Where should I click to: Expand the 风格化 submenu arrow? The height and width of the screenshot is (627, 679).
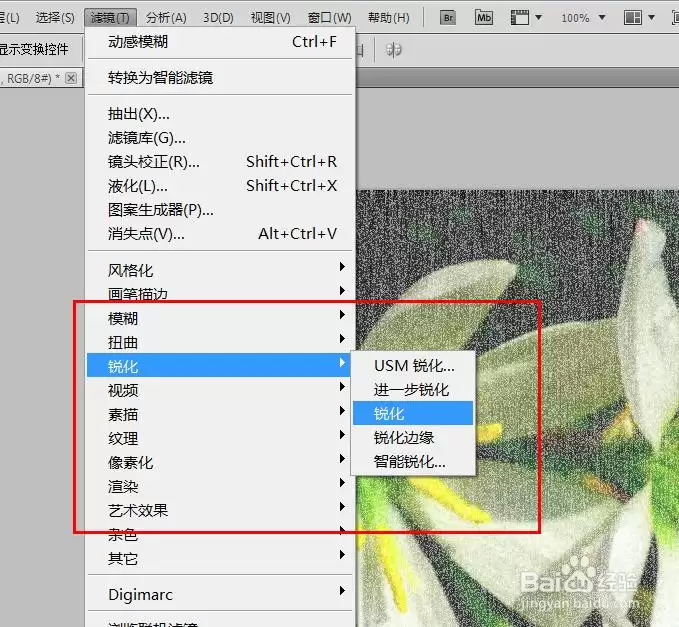[342, 266]
